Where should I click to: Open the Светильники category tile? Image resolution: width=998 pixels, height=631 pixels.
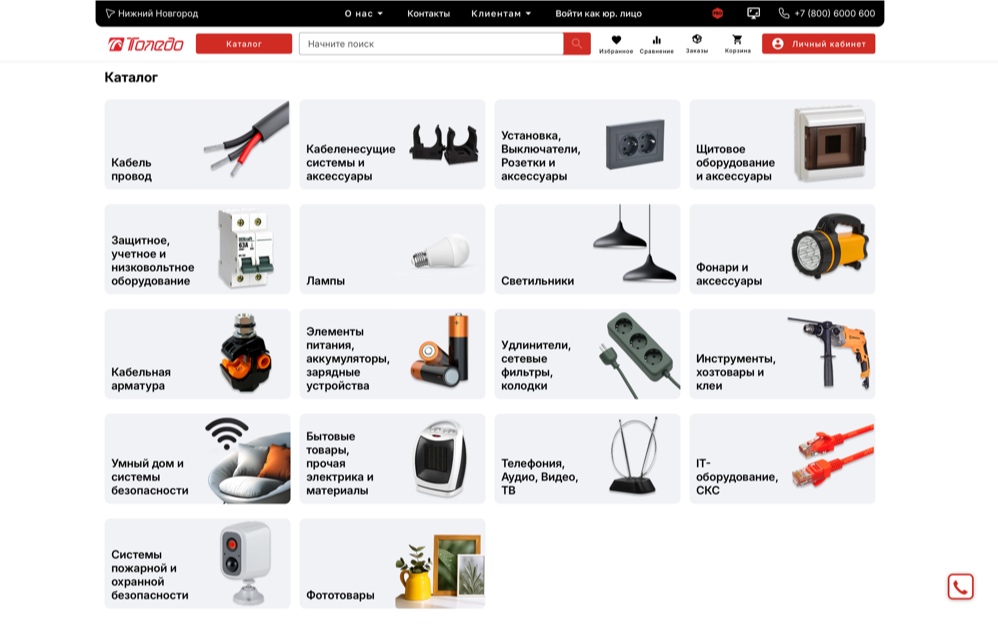pyautogui.click(x=587, y=249)
